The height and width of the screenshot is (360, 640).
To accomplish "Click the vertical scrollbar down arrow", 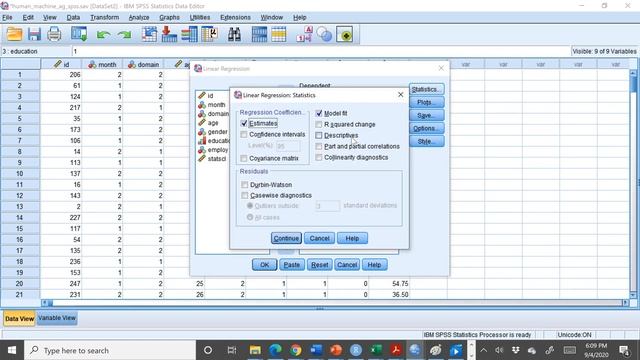I will point(633,295).
